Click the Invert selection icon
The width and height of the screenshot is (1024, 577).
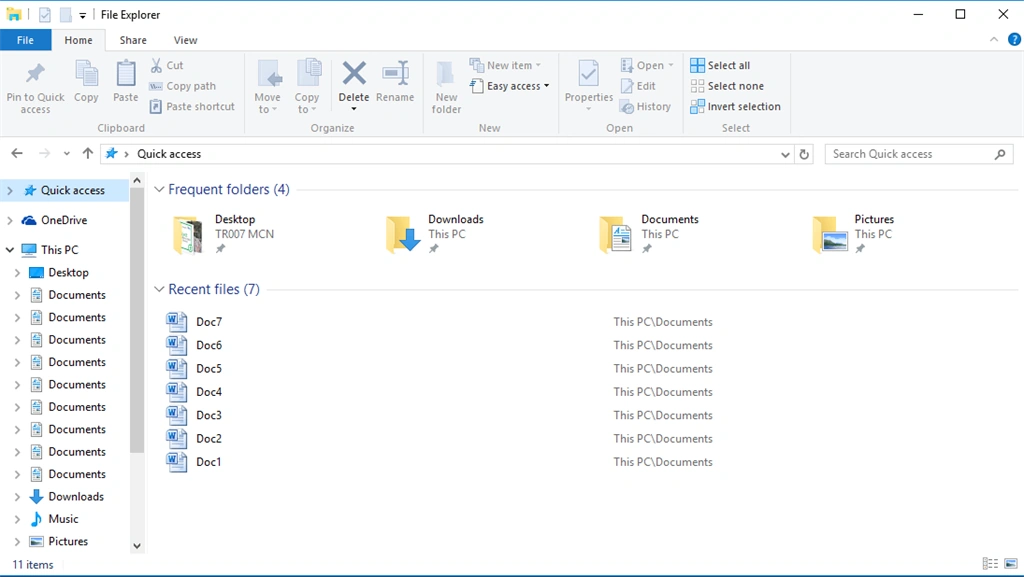697,106
